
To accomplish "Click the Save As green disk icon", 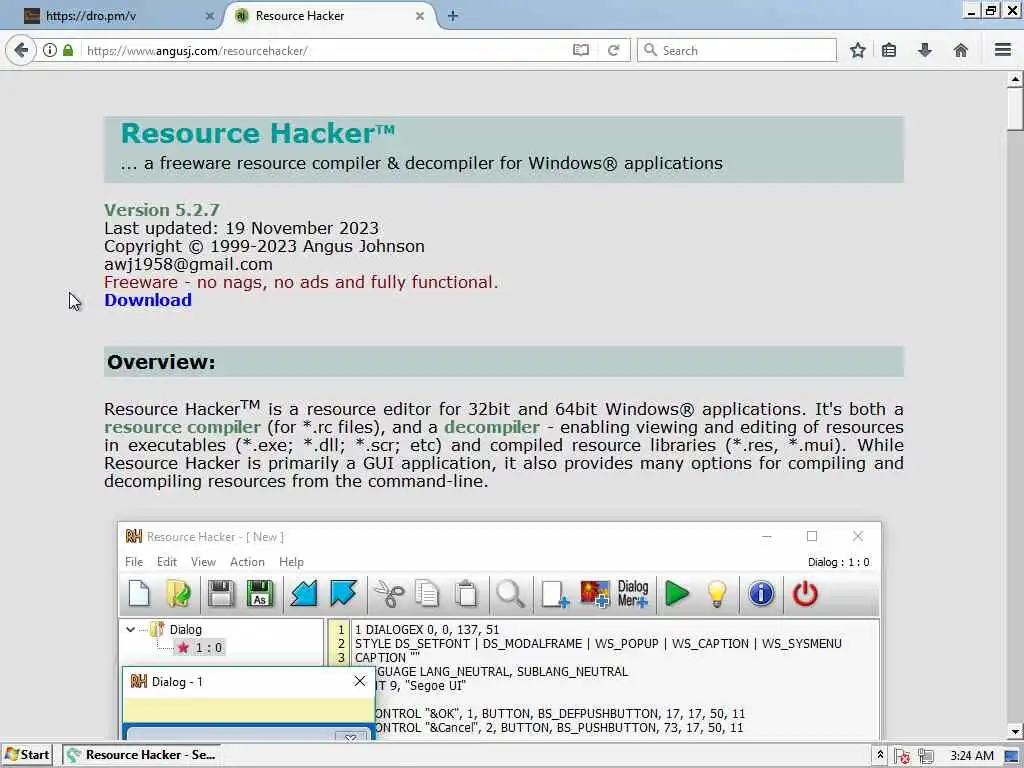I will pyautogui.click(x=259, y=594).
